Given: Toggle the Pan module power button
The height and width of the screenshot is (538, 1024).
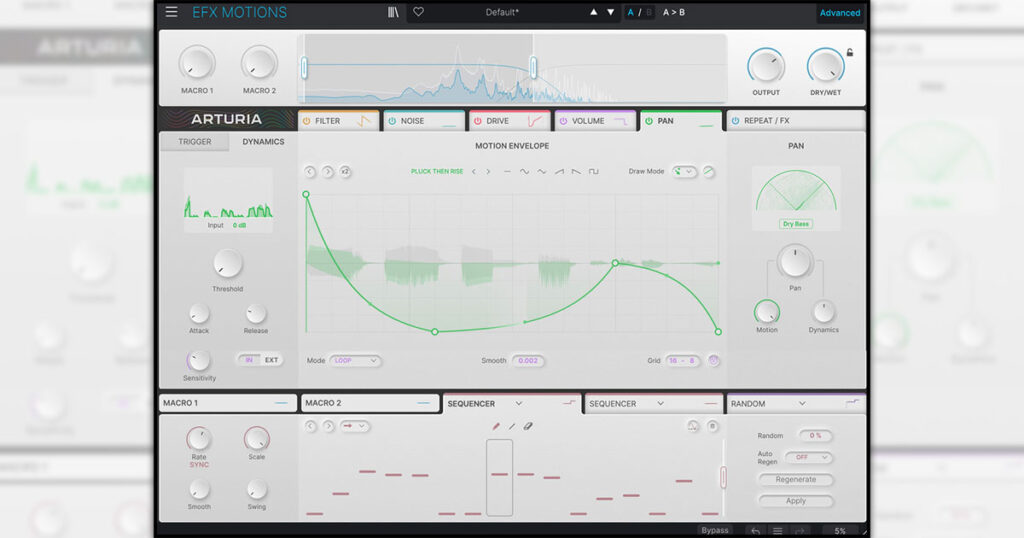Looking at the screenshot, I should click(649, 121).
